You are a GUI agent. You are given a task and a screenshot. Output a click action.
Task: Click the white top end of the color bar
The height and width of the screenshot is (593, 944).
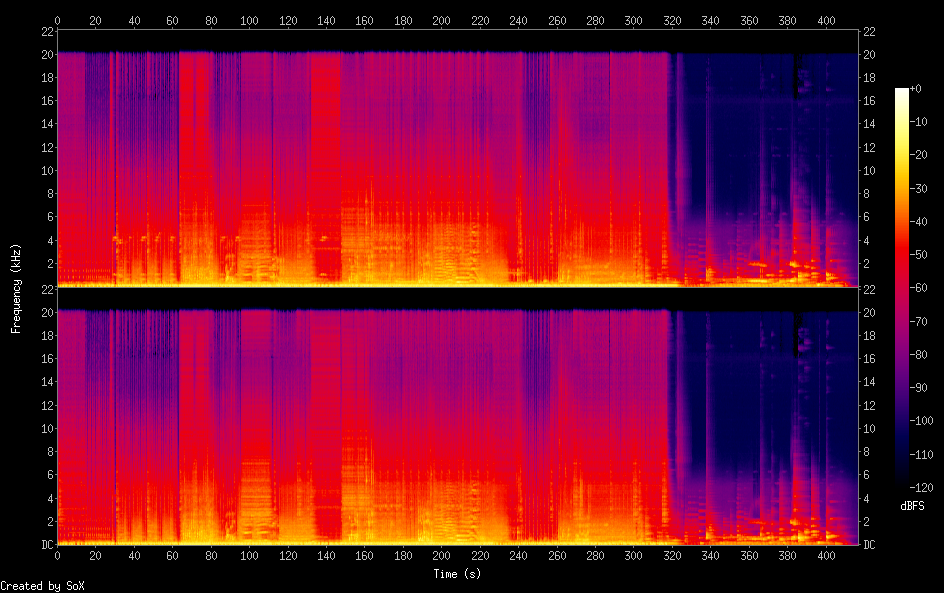902,91
